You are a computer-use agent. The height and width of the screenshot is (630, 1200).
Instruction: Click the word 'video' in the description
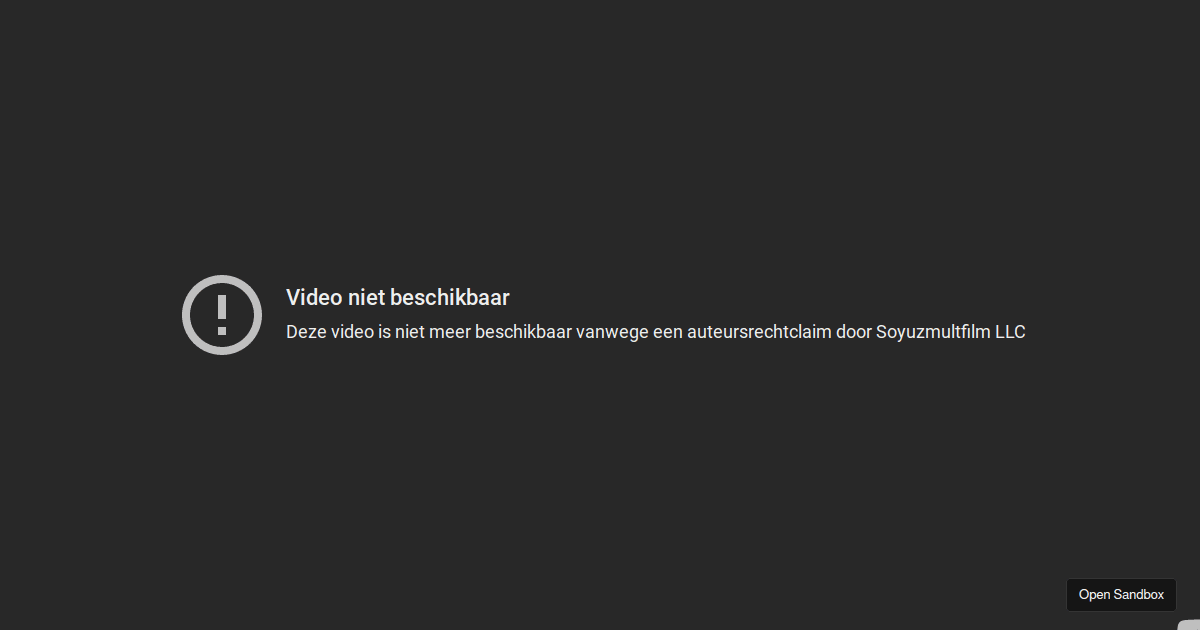[351, 332]
